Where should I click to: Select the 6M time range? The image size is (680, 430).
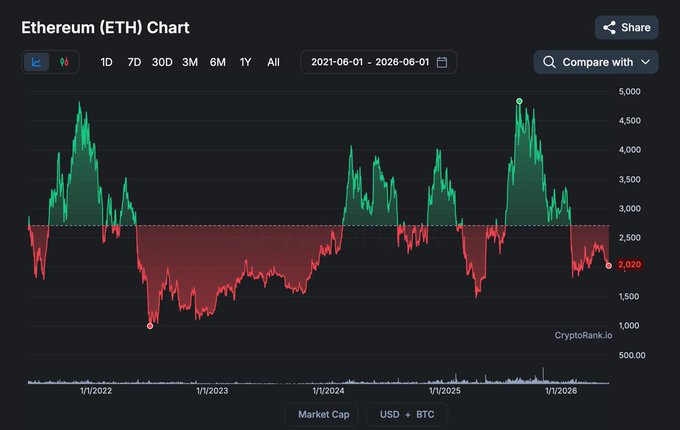click(218, 62)
